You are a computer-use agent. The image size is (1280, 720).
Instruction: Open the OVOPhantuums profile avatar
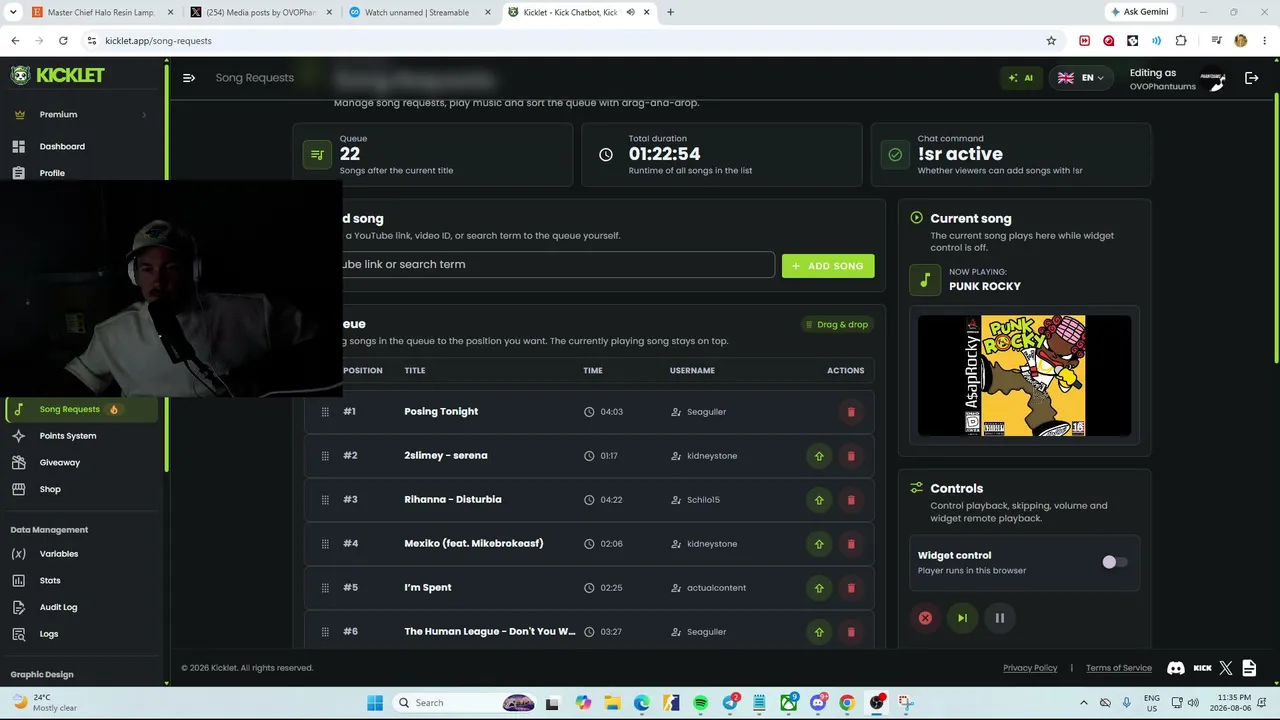tap(1214, 80)
